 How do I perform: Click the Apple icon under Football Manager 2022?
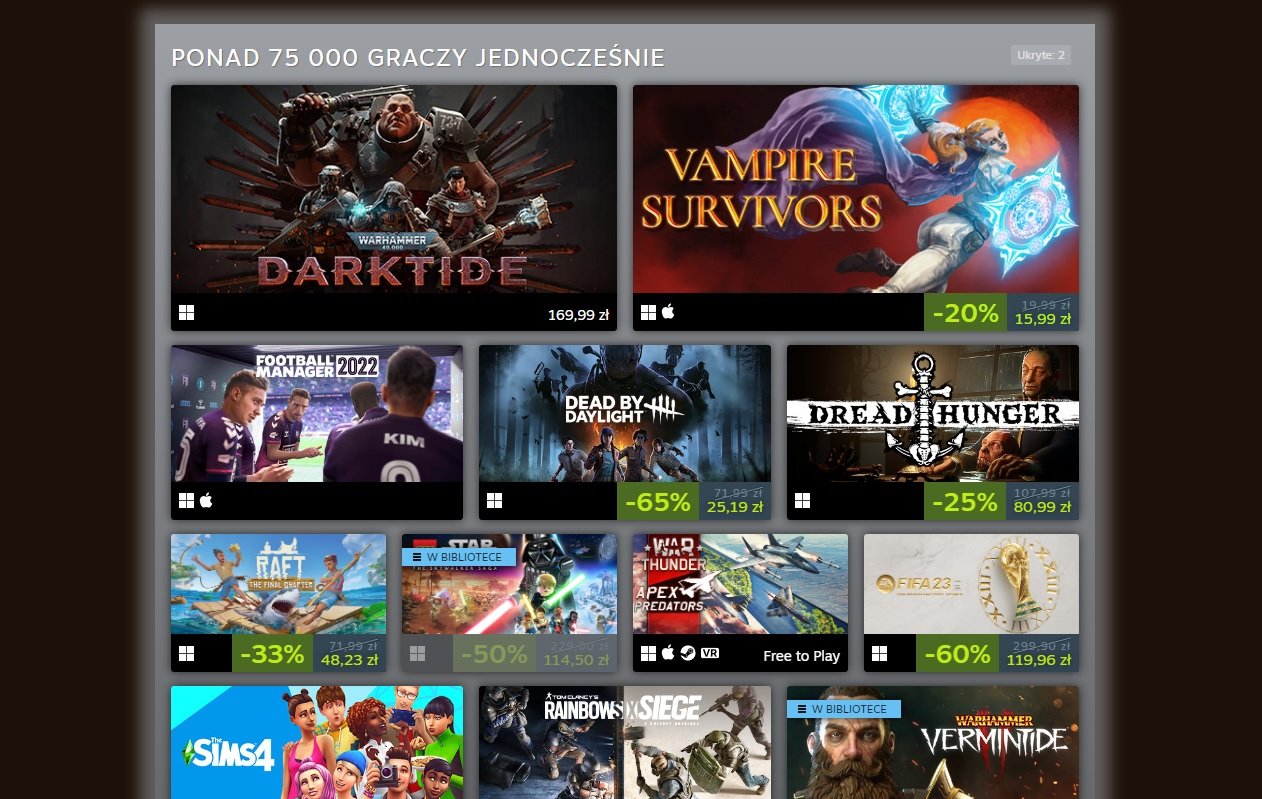coord(206,500)
